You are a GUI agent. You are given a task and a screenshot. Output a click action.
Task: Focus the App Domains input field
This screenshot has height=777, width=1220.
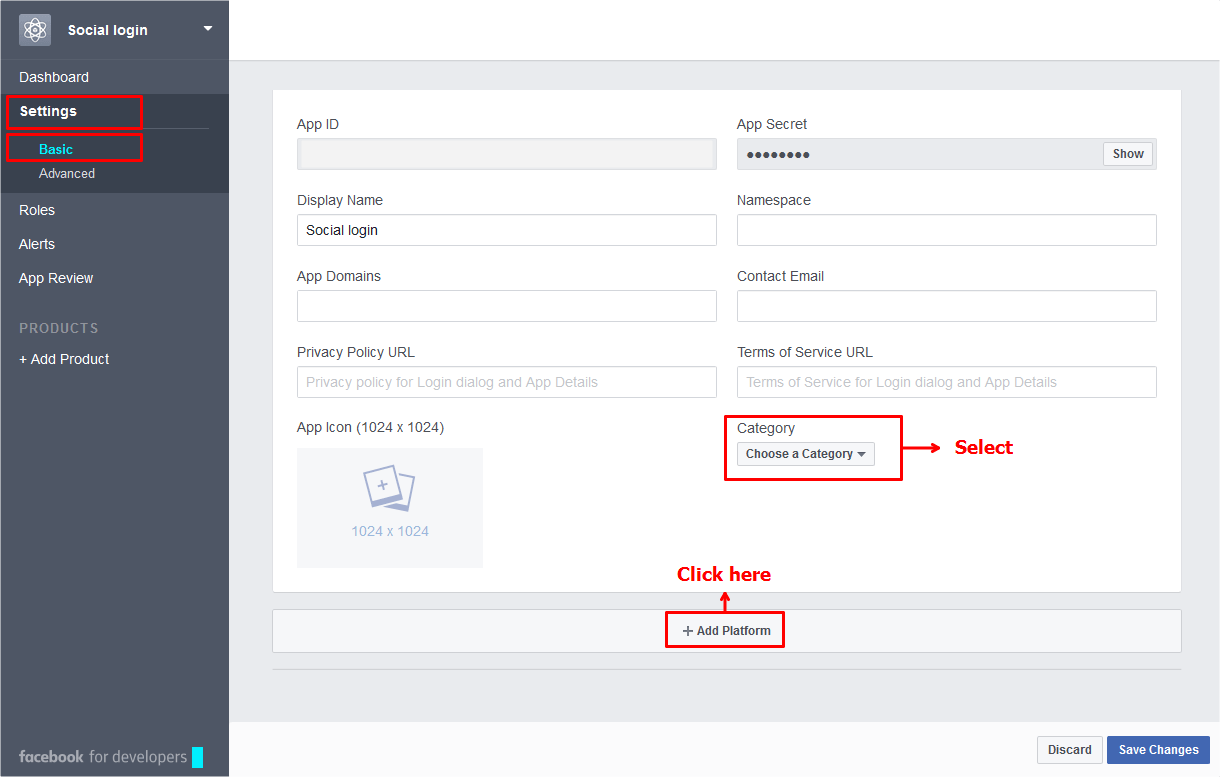[506, 306]
